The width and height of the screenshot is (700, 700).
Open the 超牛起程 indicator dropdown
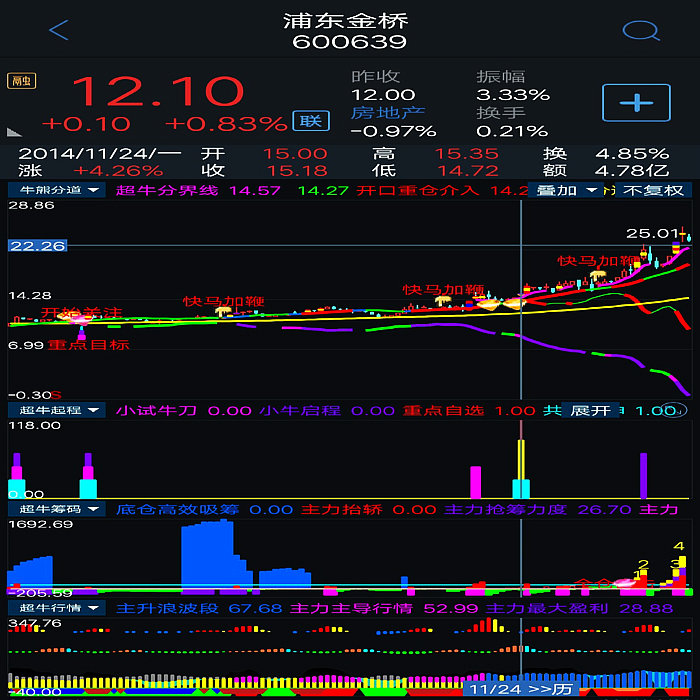tap(56, 410)
